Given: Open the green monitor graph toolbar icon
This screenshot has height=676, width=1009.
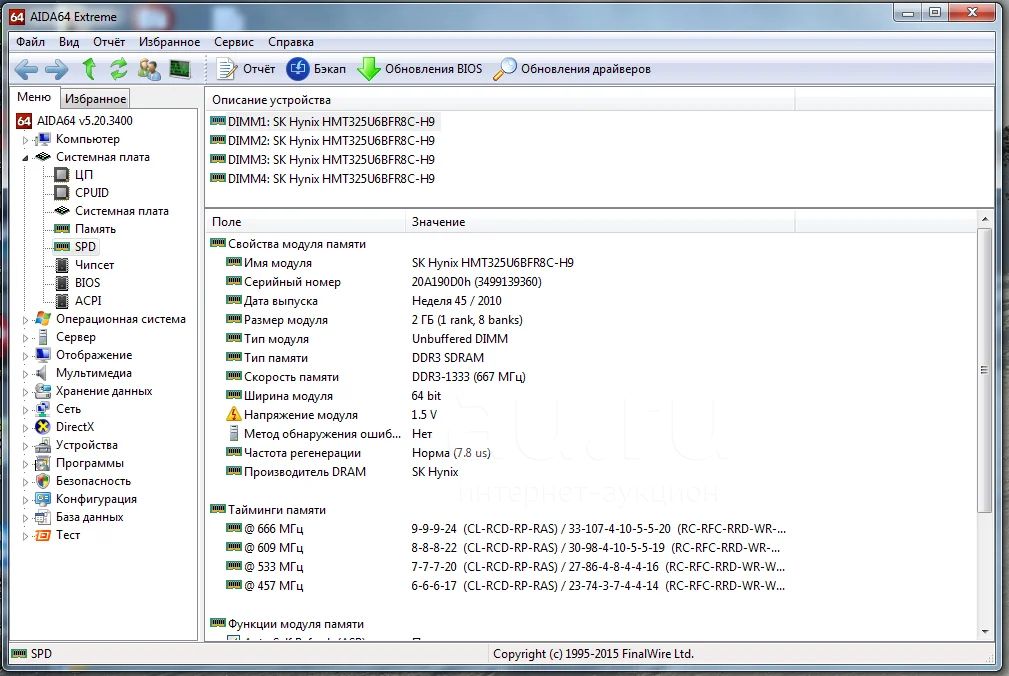Looking at the screenshot, I should pos(180,68).
